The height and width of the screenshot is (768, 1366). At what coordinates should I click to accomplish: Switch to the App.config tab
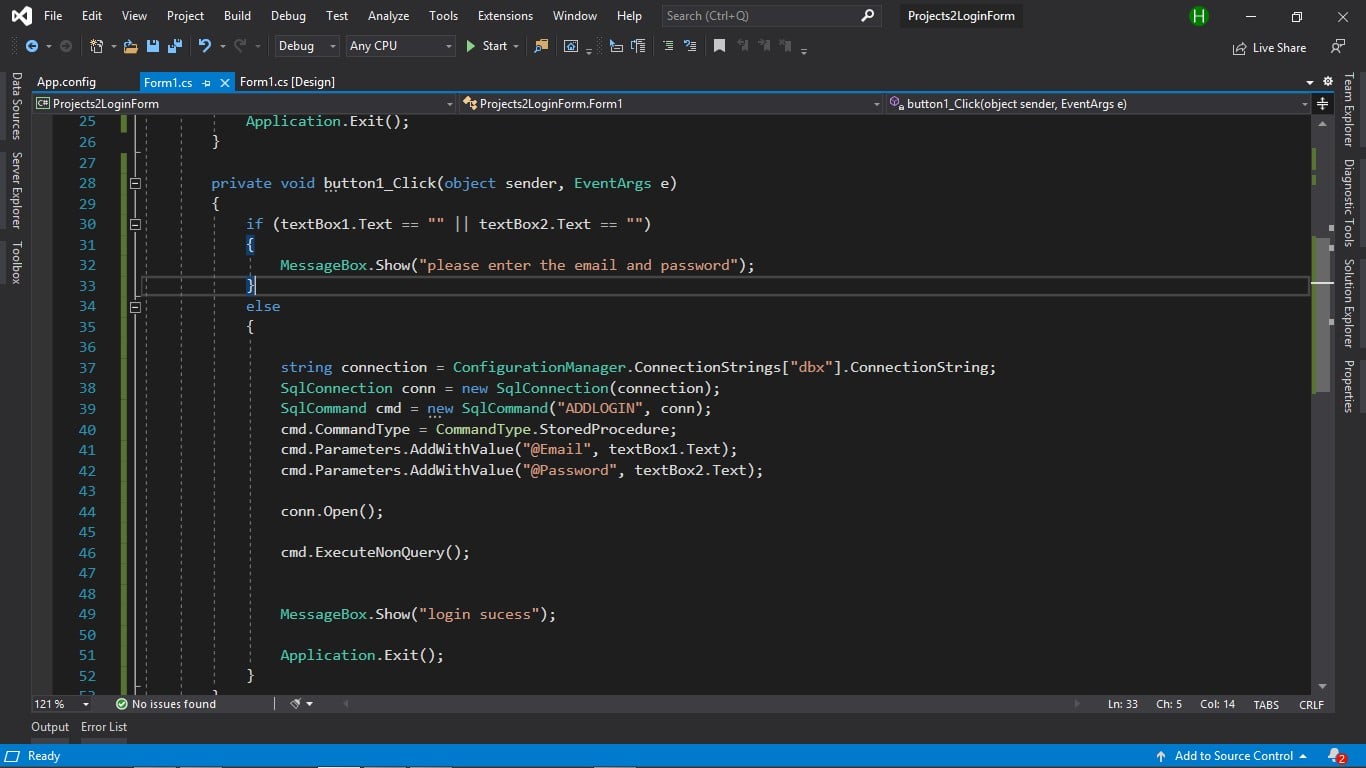coord(66,82)
